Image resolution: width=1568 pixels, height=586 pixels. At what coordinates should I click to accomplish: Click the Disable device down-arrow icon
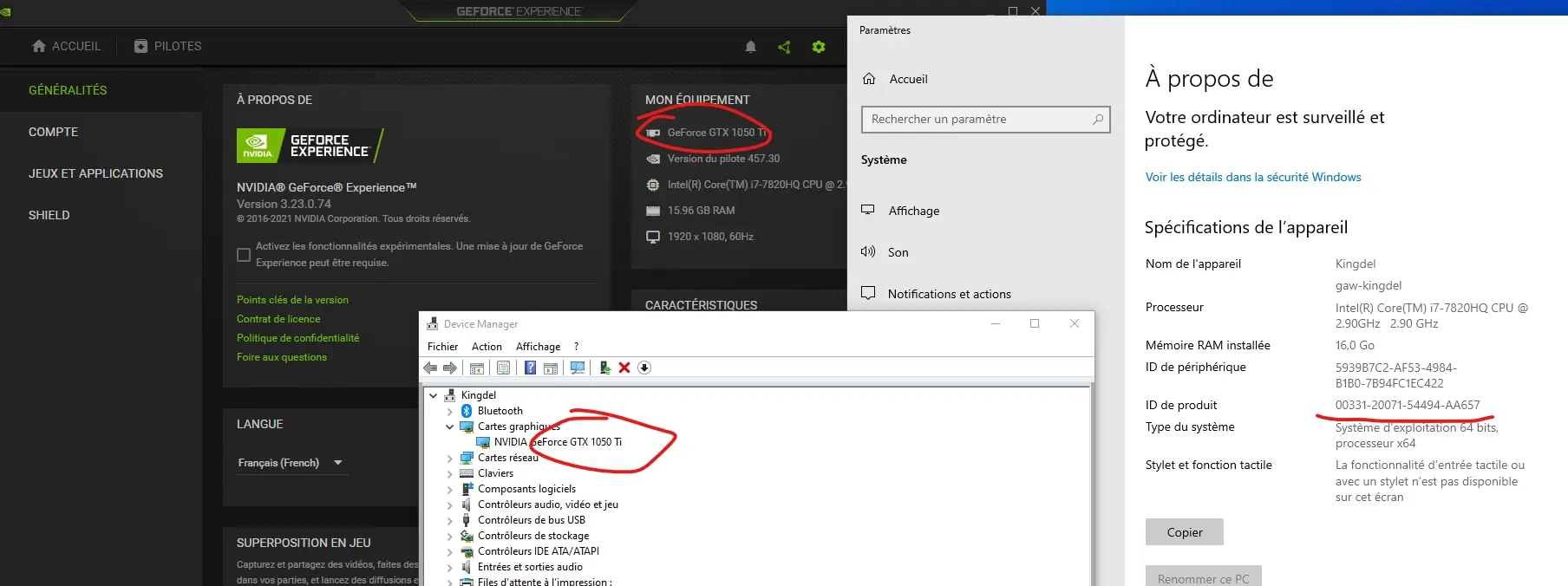(x=644, y=368)
